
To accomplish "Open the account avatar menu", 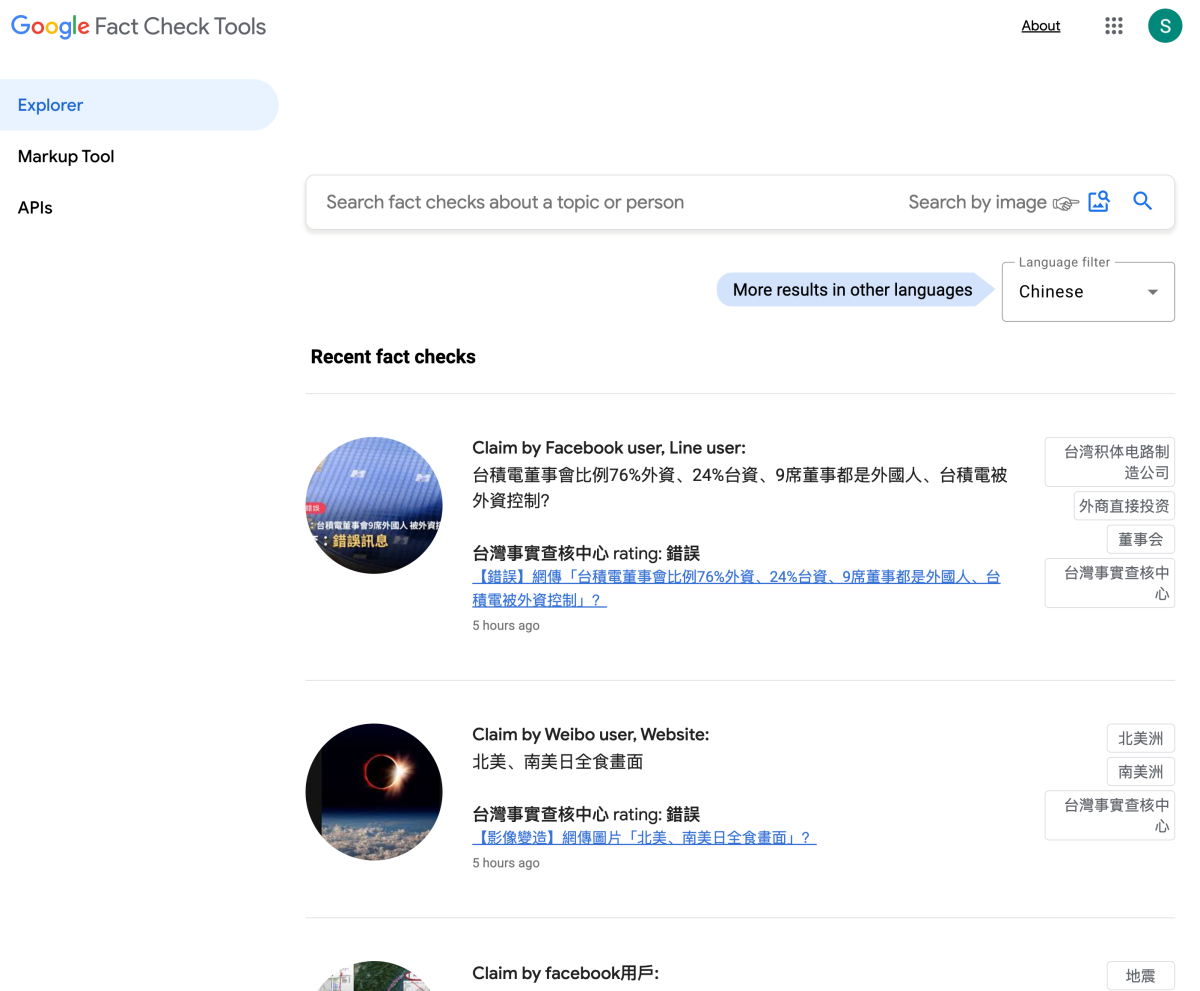I will (x=1165, y=26).
